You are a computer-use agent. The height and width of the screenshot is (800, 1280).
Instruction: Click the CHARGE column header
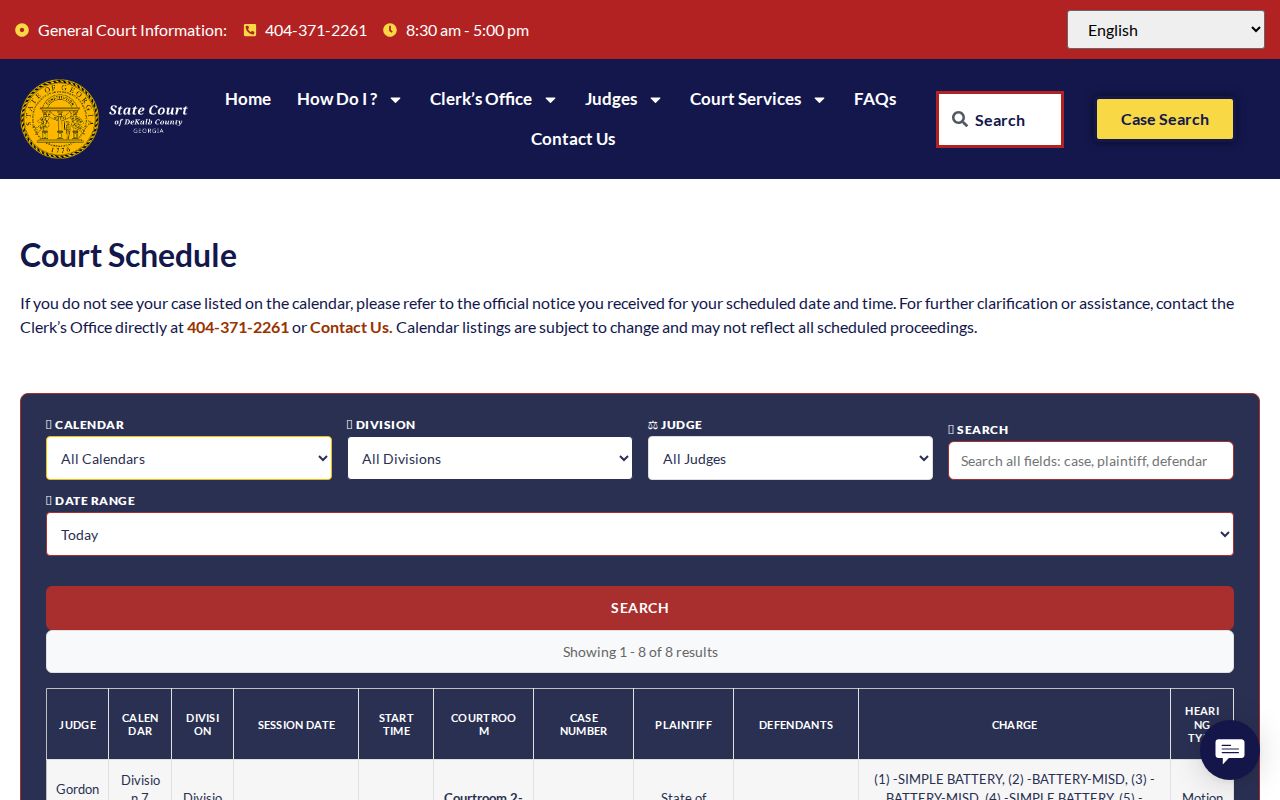[1015, 724]
